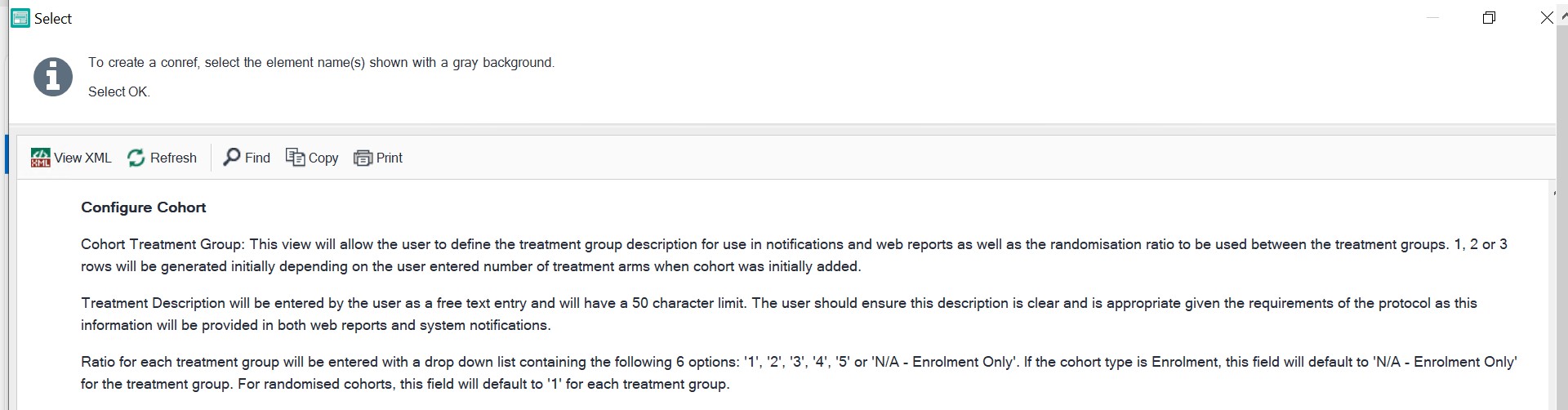Screen dimensions: 1568x410
Task: Click the Print printer icon
Action: tap(363, 158)
